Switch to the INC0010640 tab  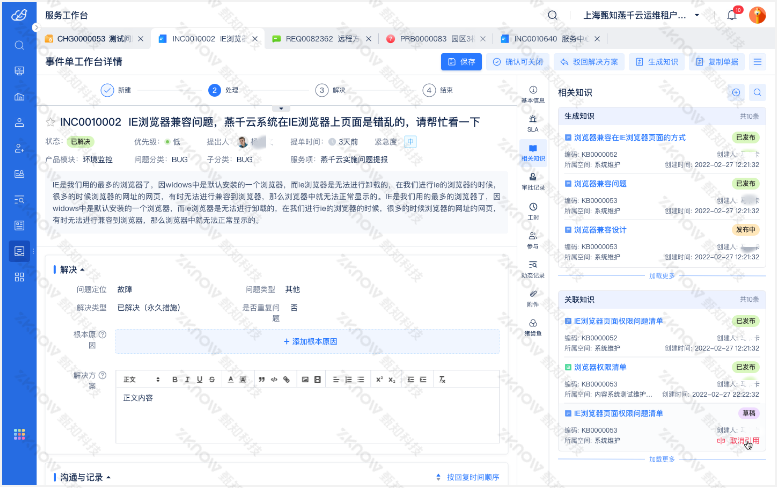coord(550,39)
